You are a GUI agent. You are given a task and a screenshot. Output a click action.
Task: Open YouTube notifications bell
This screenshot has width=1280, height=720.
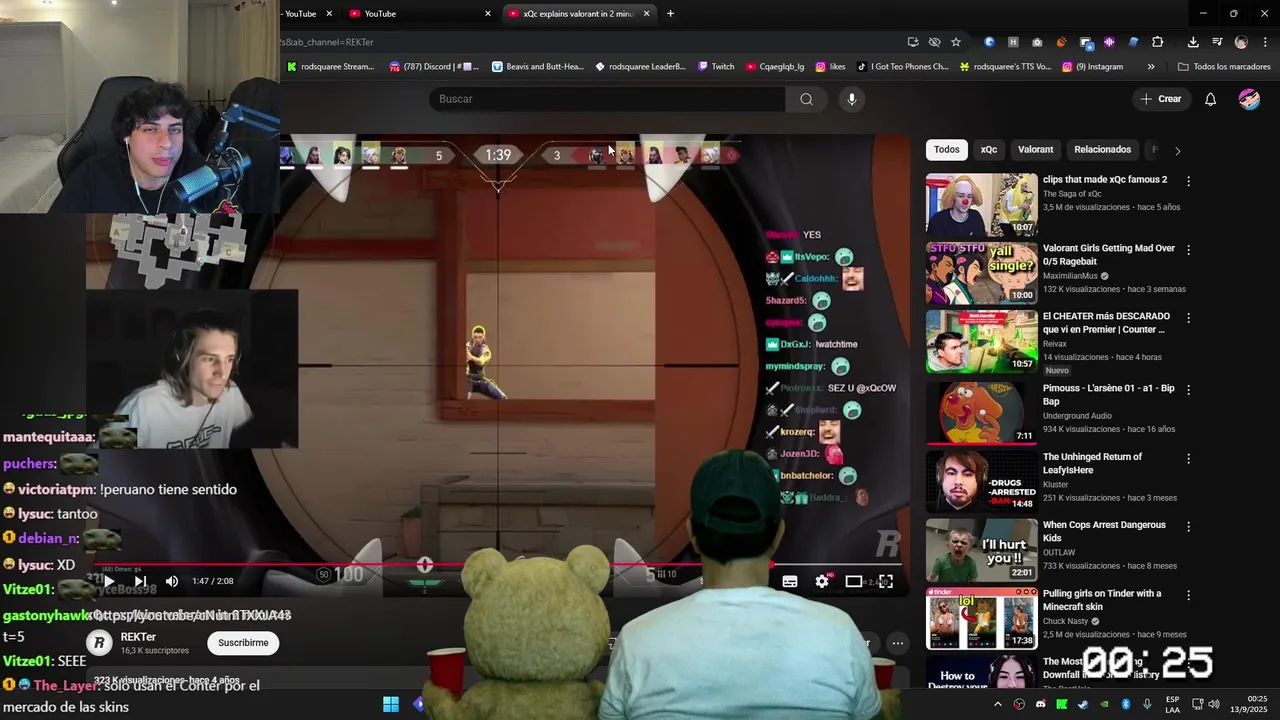coord(1210,99)
